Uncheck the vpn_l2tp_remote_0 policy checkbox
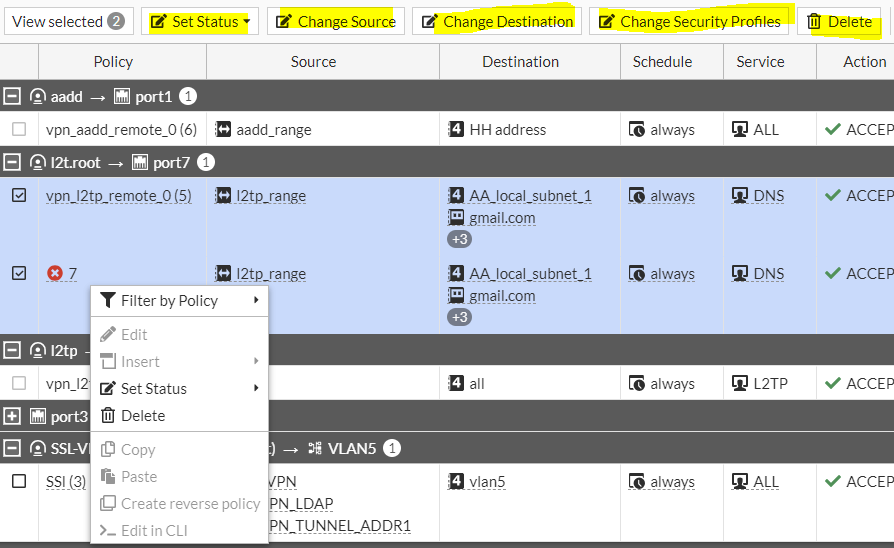Viewport: 894px width, 548px height. click(19, 196)
